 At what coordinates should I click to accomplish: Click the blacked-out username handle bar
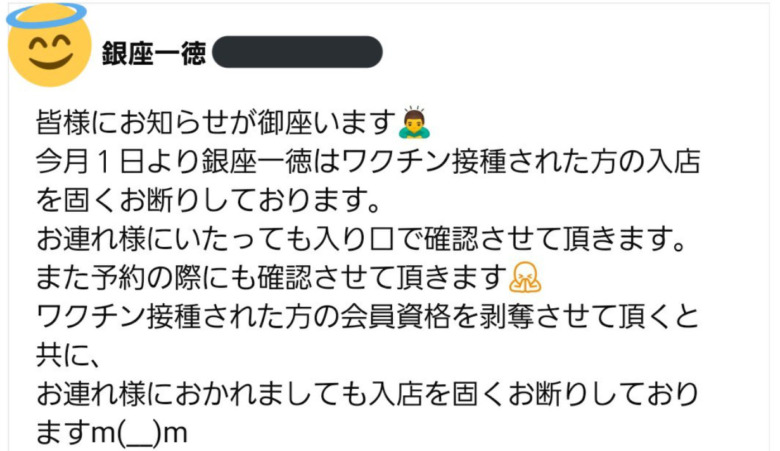click(297, 52)
